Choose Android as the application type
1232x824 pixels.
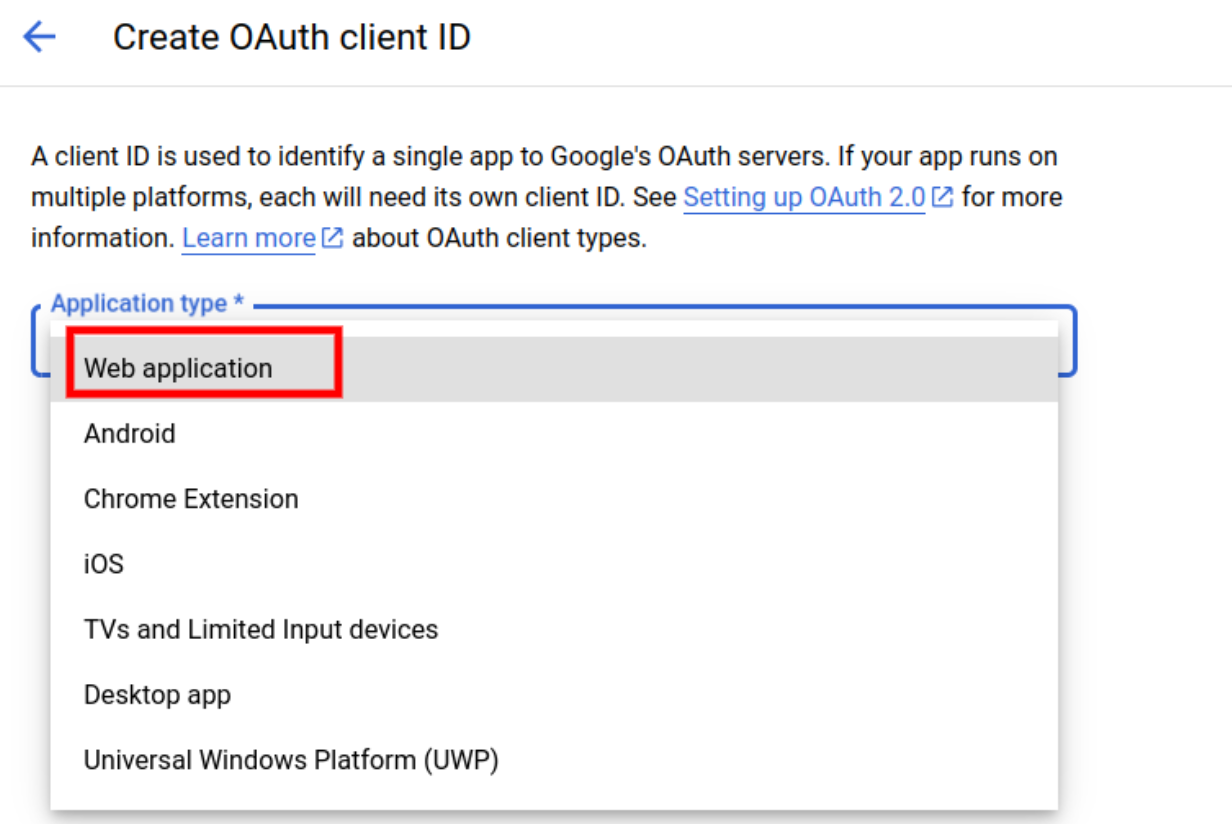130,434
